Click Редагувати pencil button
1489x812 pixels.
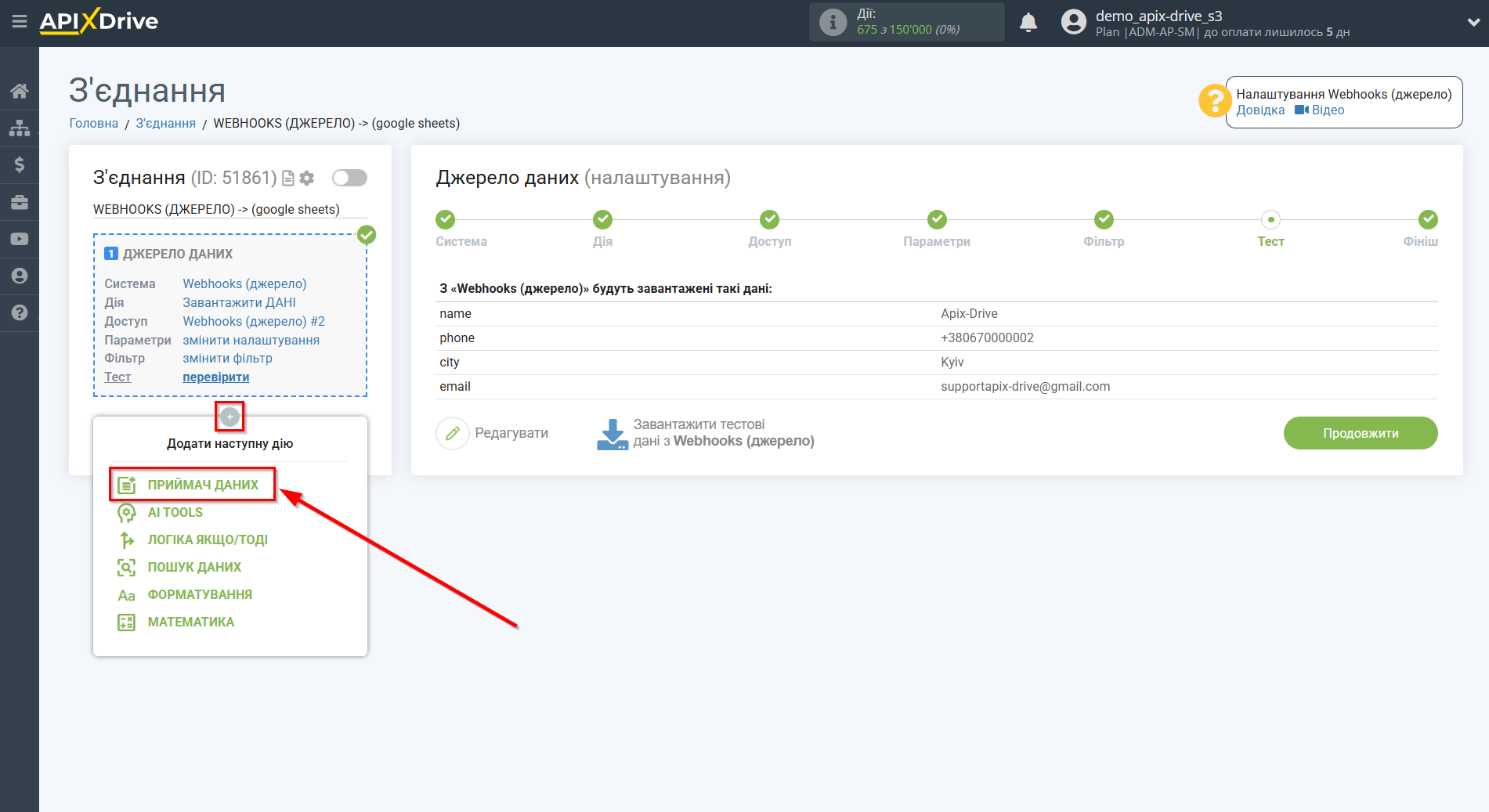pyautogui.click(x=493, y=433)
